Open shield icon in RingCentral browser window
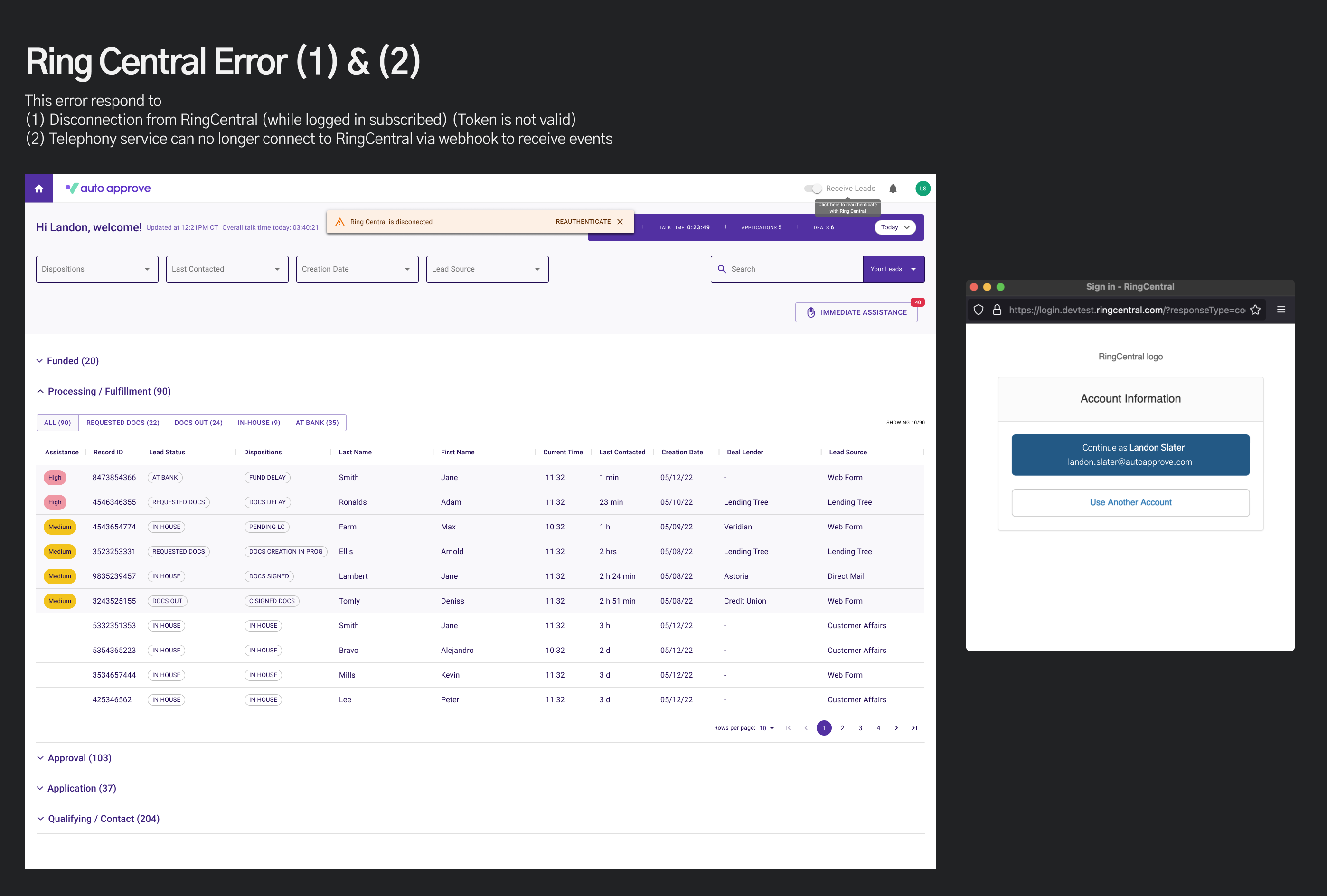Screen dimensions: 1327x896 (978, 310)
